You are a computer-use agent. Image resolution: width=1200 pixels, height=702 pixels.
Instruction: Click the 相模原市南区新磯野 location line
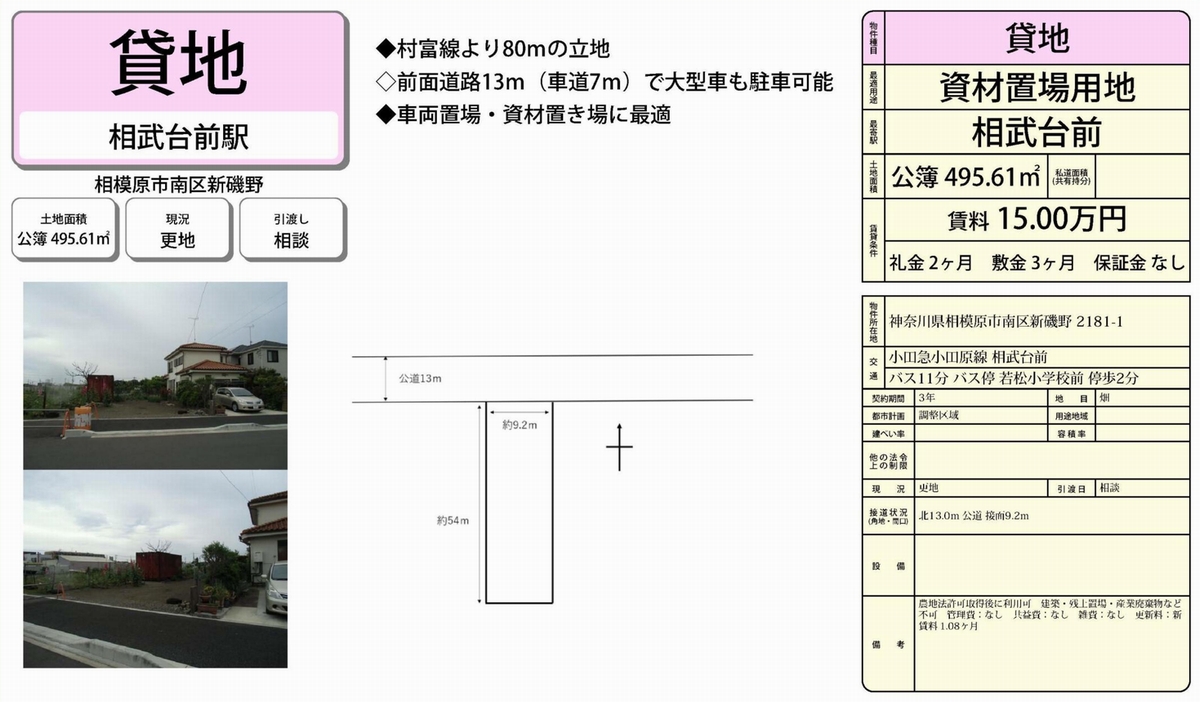click(179, 184)
